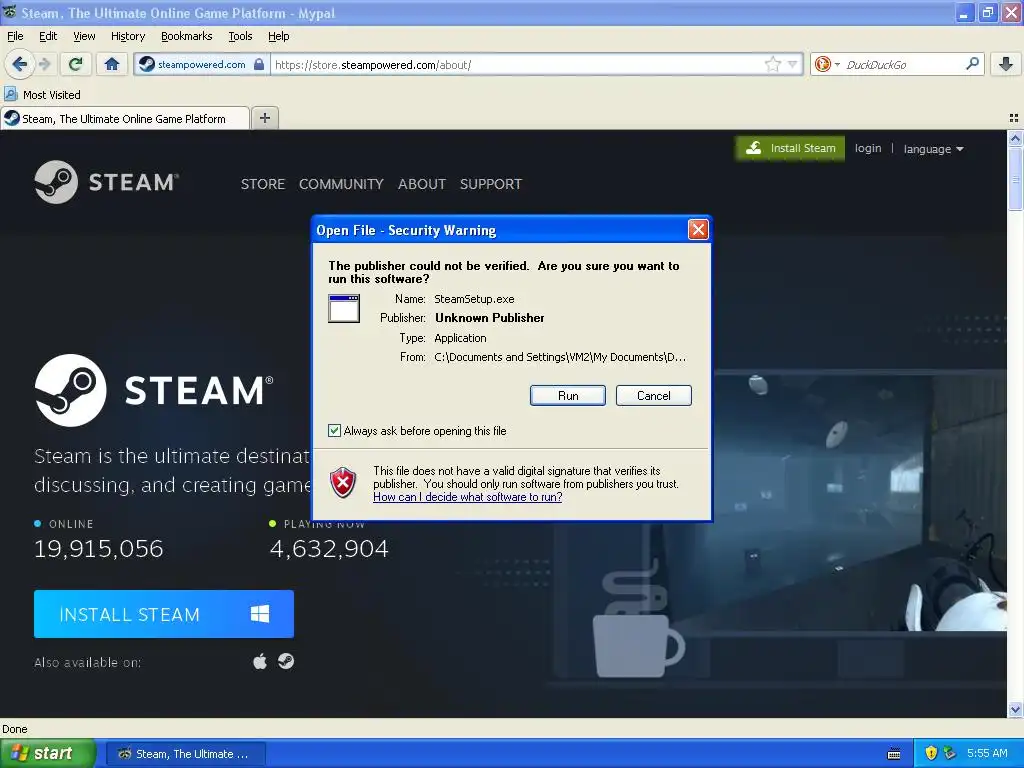This screenshot has height=768, width=1024.
Task: Open the SUPPORT navigation item
Action: pyautogui.click(x=490, y=184)
